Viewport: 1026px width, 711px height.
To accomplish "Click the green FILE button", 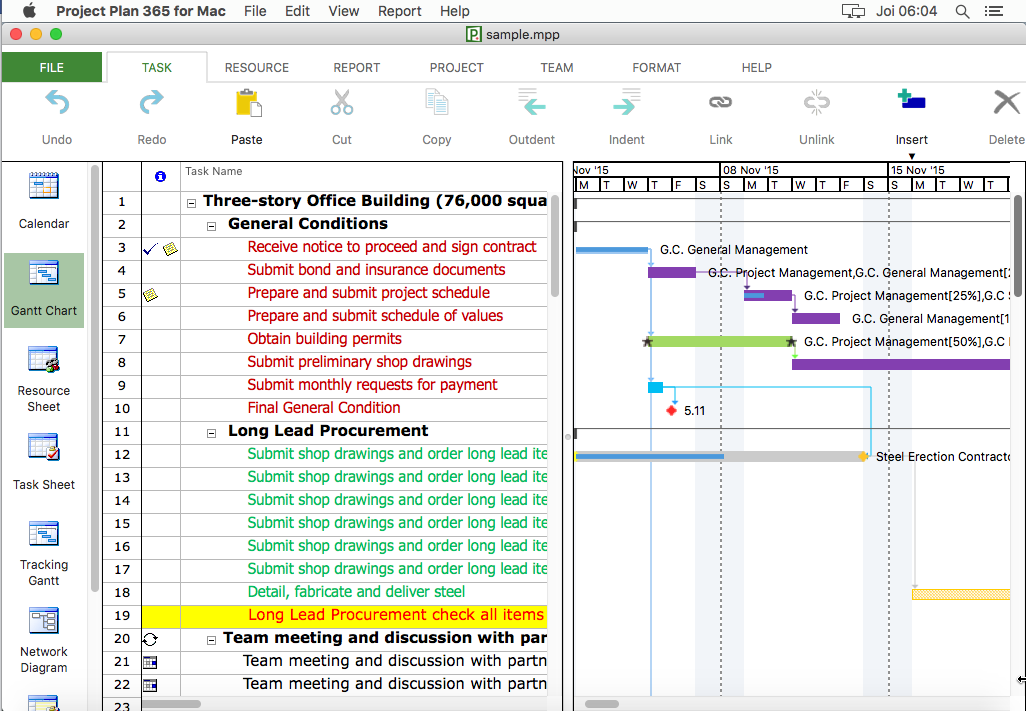I will [x=52, y=68].
